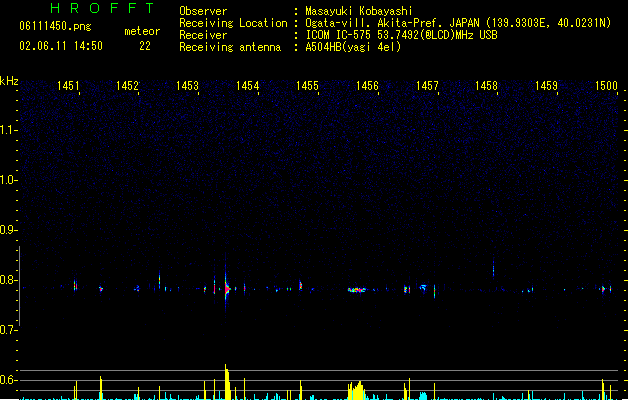Click the meteor count value 22

pos(145,46)
